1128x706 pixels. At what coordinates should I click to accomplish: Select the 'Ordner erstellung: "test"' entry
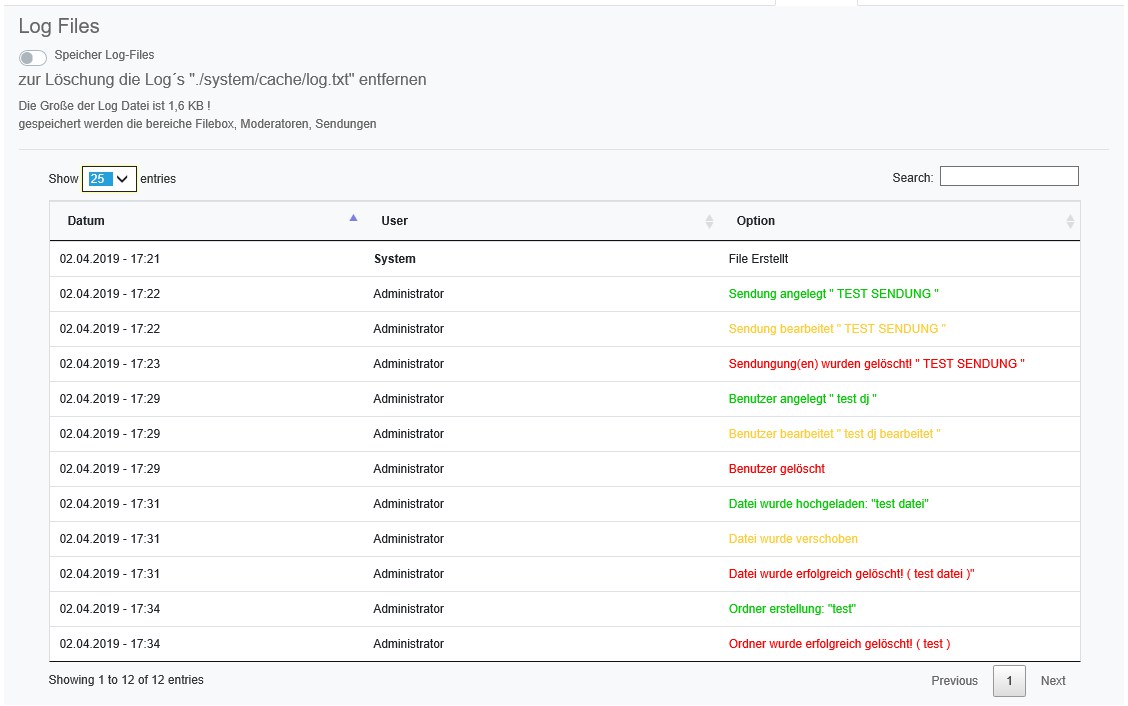click(x=792, y=609)
